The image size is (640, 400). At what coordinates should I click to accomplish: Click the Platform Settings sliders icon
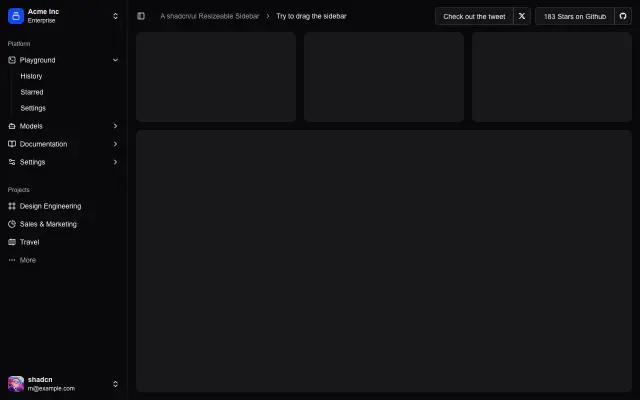[x=12, y=162]
